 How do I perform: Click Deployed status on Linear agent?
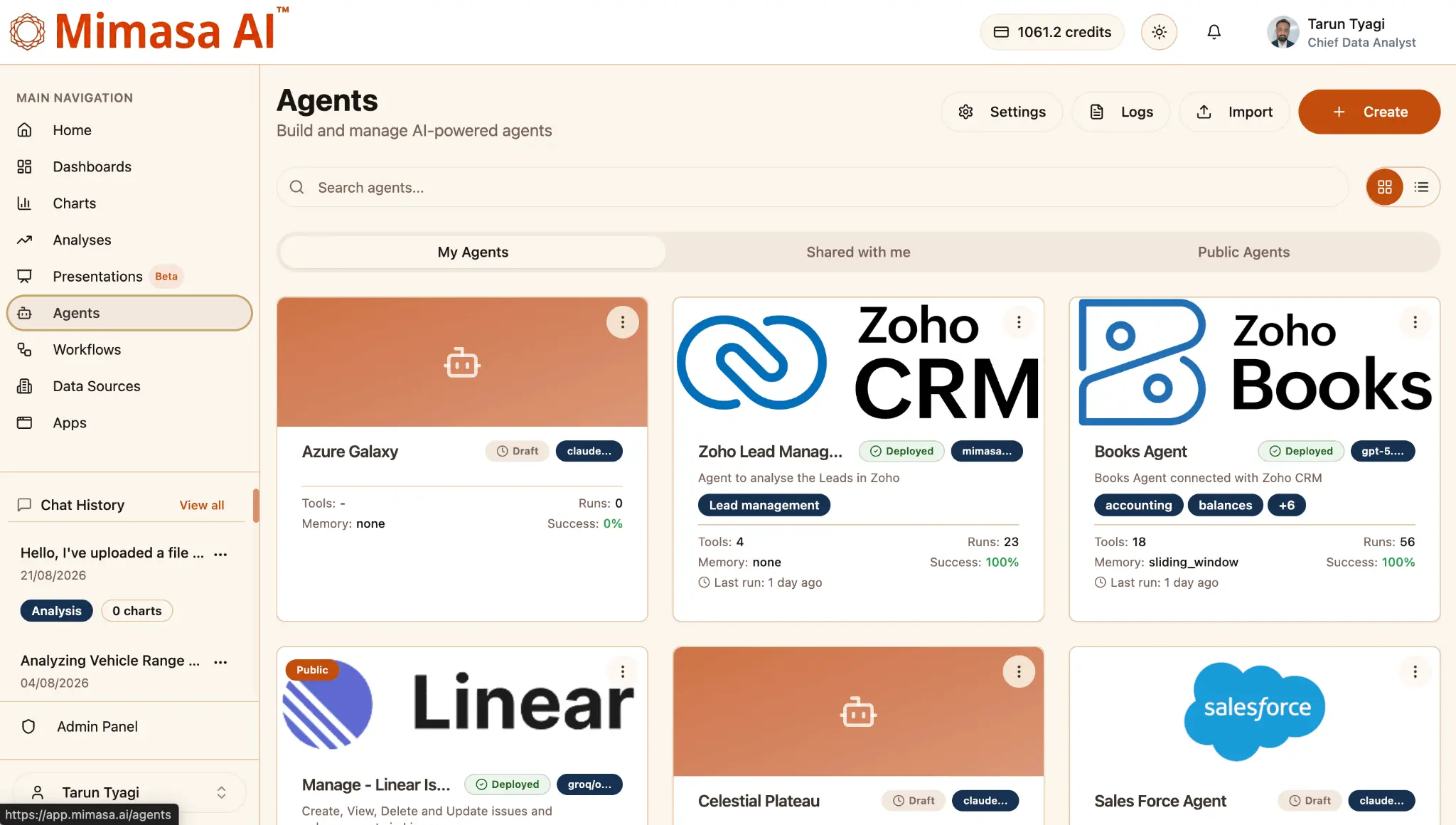(x=508, y=784)
